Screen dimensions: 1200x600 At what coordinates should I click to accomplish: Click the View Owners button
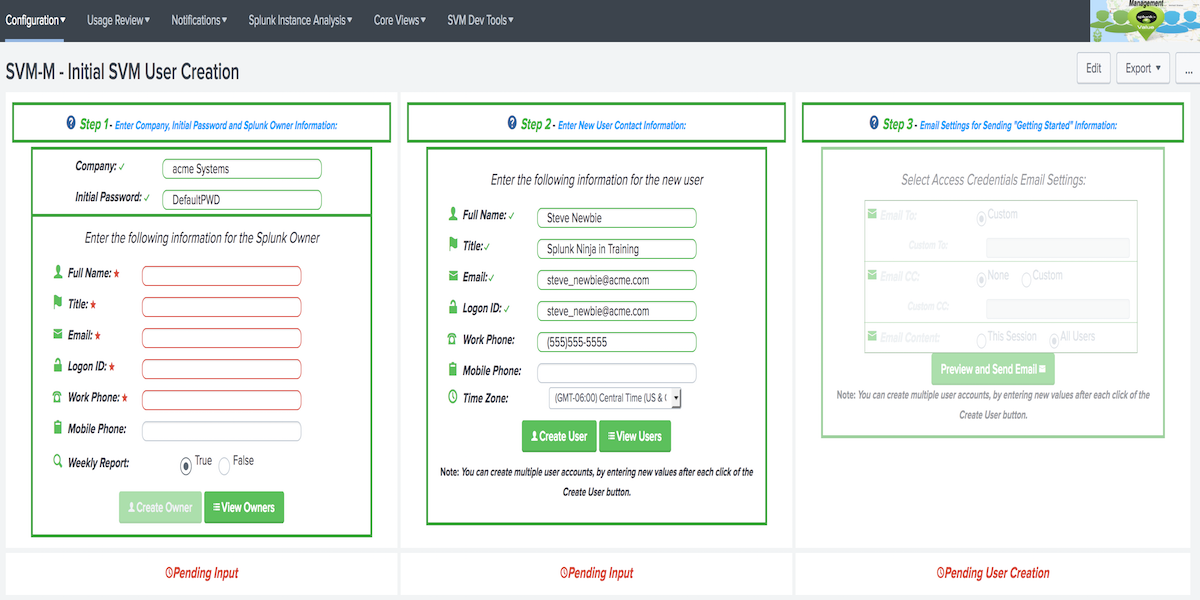[244, 507]
